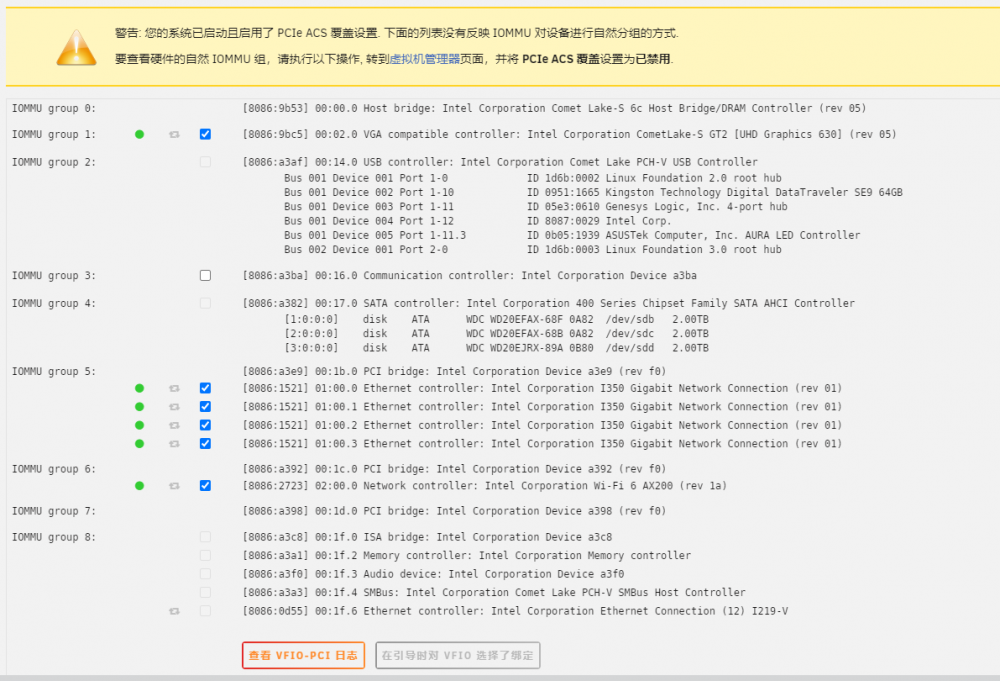Click the green dot for Ethernet 01:00.1
The height and width of the screenshot is (681, 1000).
pos(139,407)
